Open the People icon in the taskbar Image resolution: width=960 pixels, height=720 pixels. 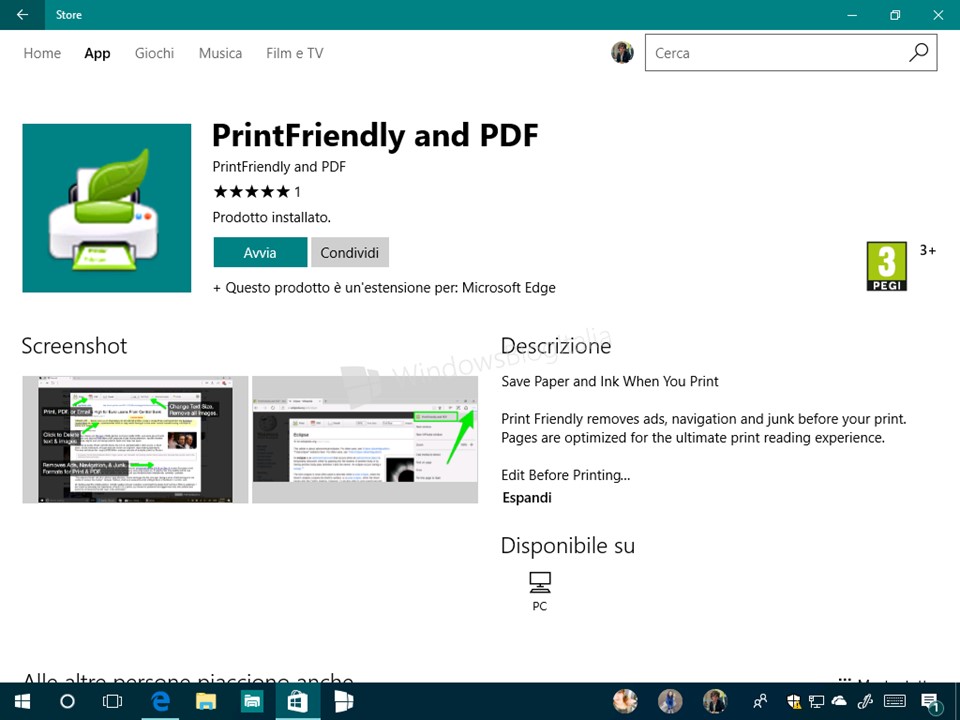760,701
